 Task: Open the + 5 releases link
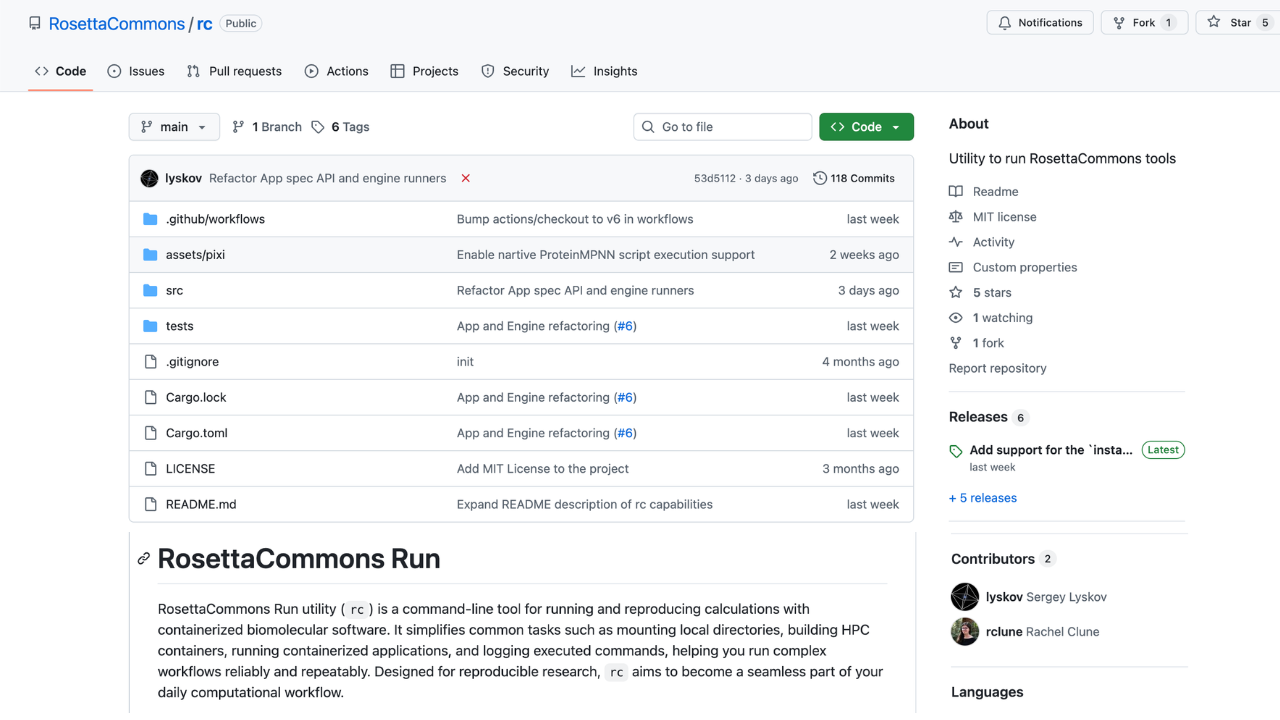click(983, 498)
